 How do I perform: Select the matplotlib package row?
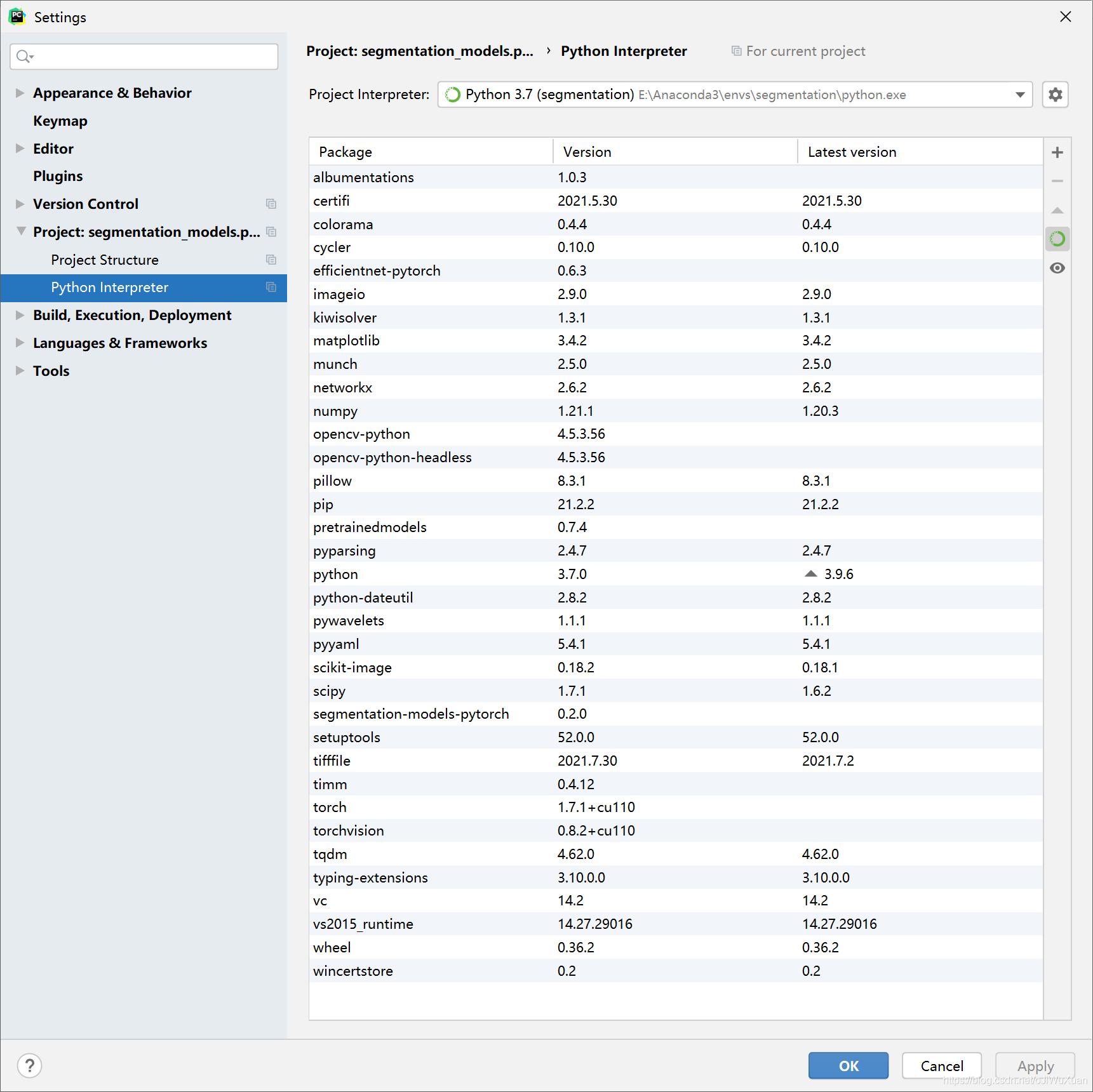[676, 340]
